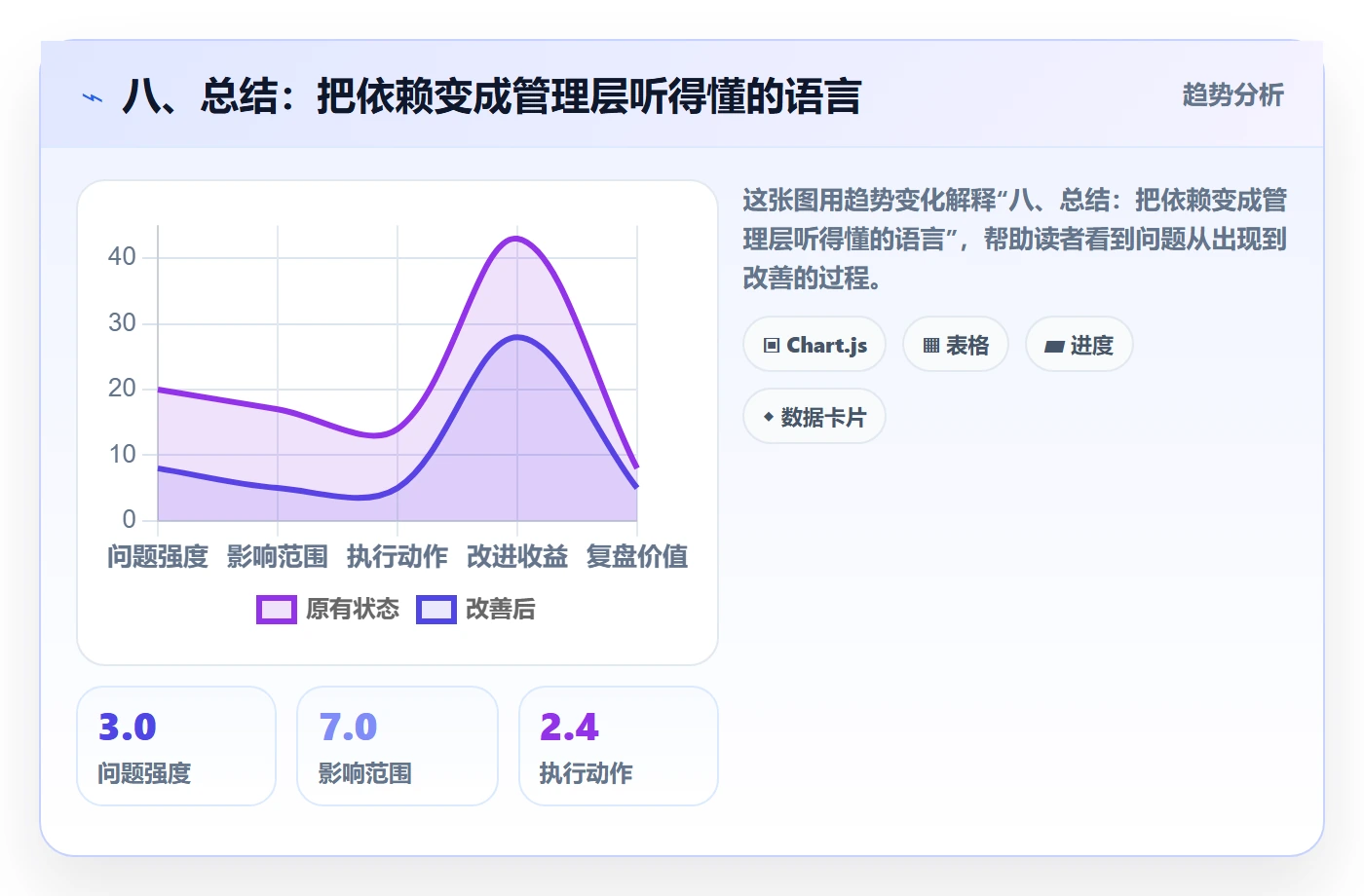Click the 复盘价值 x-axis label
This screenshot has width=1364, height=896.
637,557
